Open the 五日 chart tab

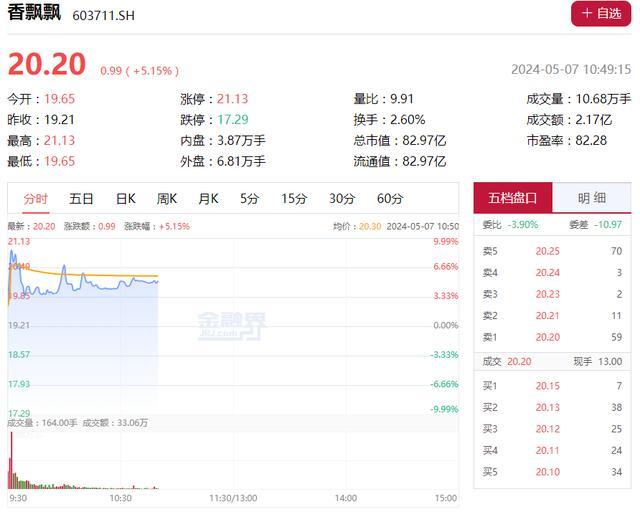tap(81, 198)
